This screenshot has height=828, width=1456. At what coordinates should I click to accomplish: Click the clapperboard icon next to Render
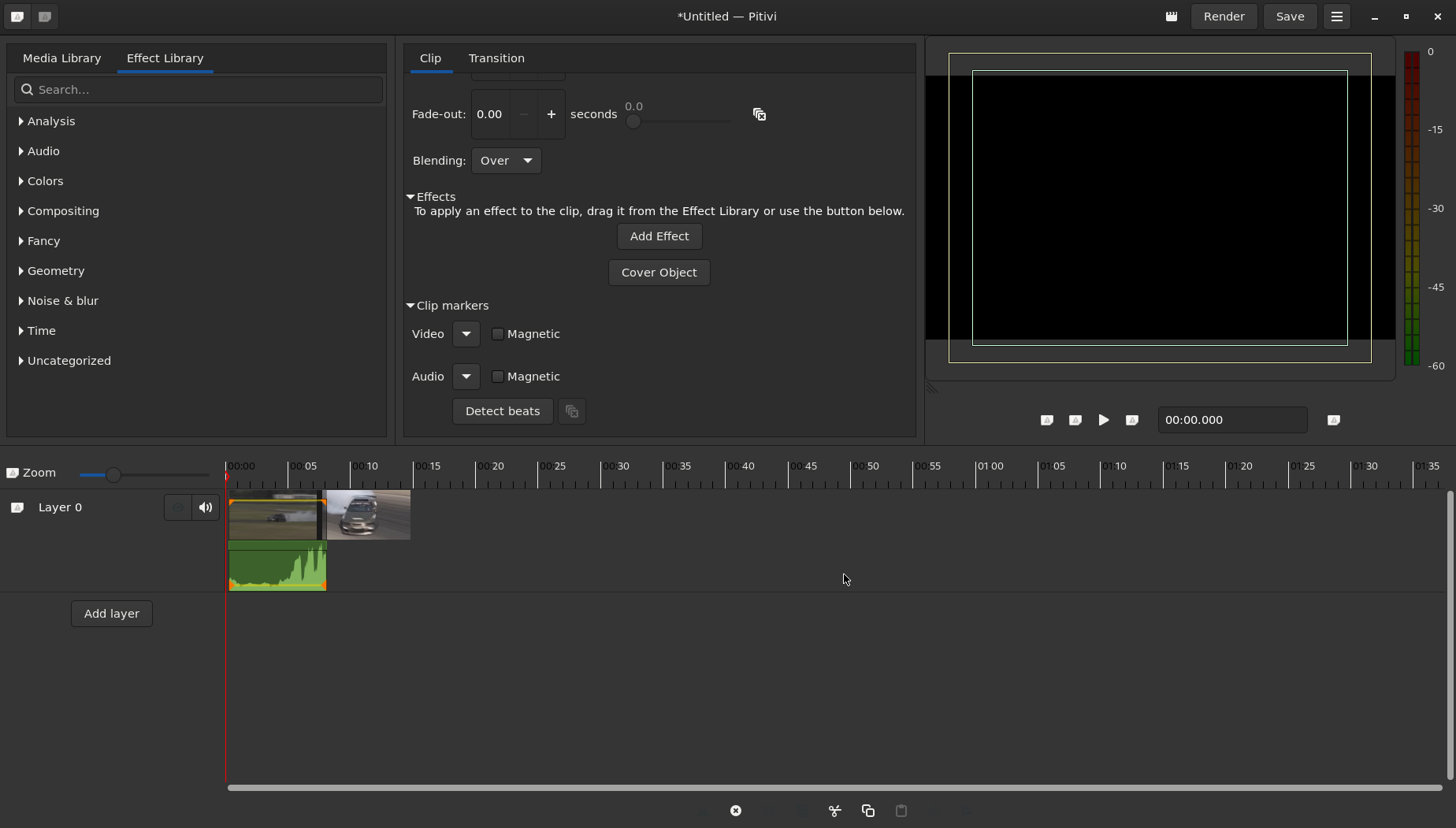[x=1172, y=17]
